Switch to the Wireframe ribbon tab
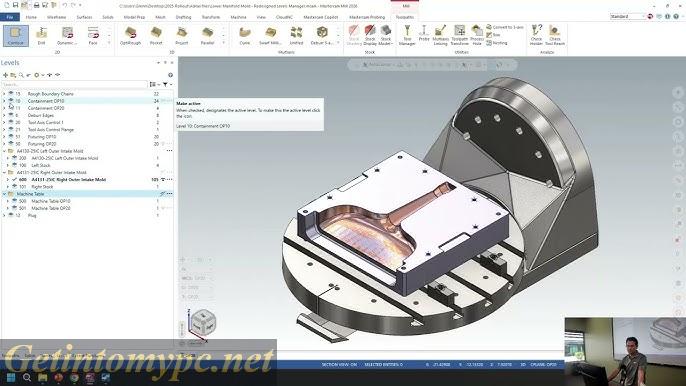The image size is (686, 386). pos(56,17)
